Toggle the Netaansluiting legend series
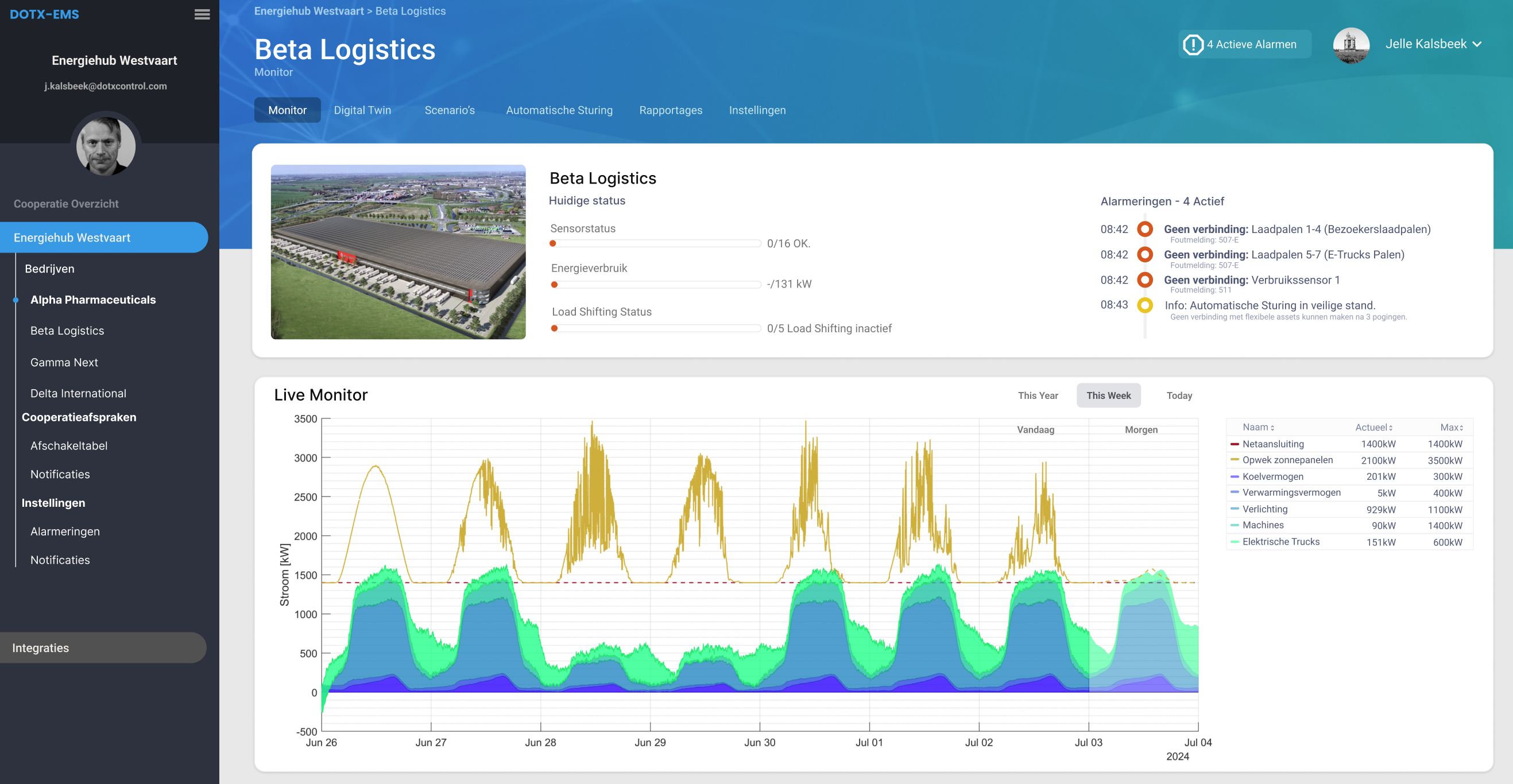The height and width of the screenshot is (784, 1513). click(x=1273, y=444)
